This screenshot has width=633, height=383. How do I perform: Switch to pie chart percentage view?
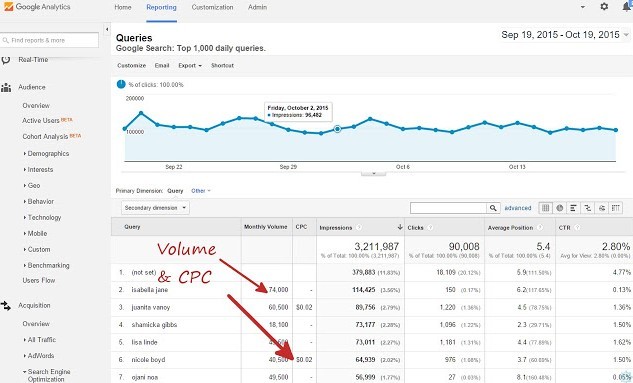tap(560, 208)
